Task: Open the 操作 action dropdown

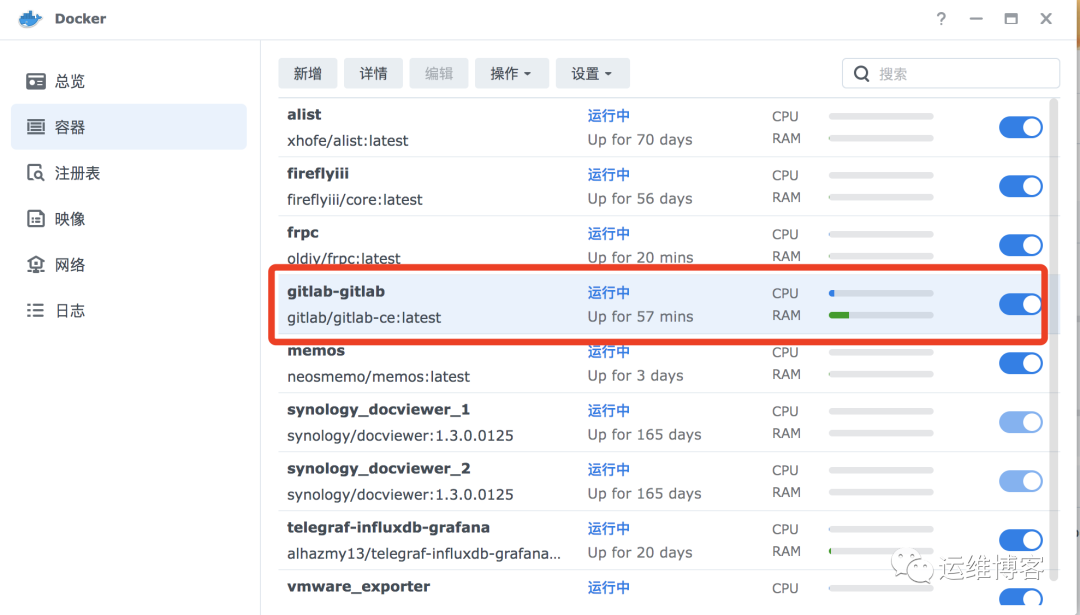Action: tap(511, 74)
